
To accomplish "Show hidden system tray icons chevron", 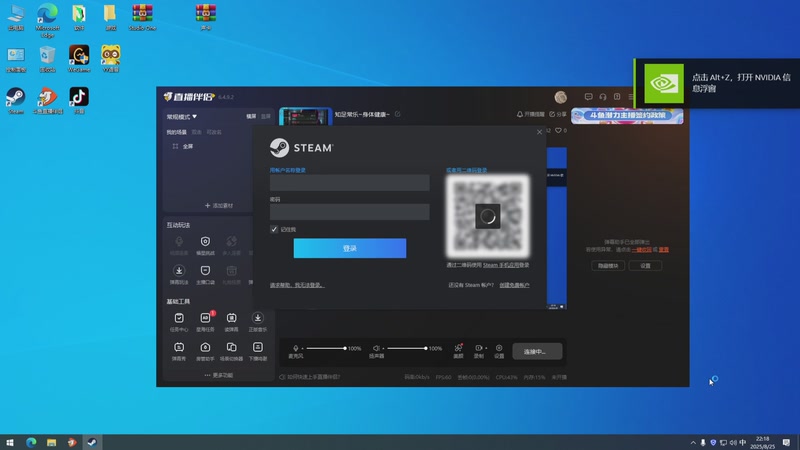I will pyautogui.click(x=693, y=442).
